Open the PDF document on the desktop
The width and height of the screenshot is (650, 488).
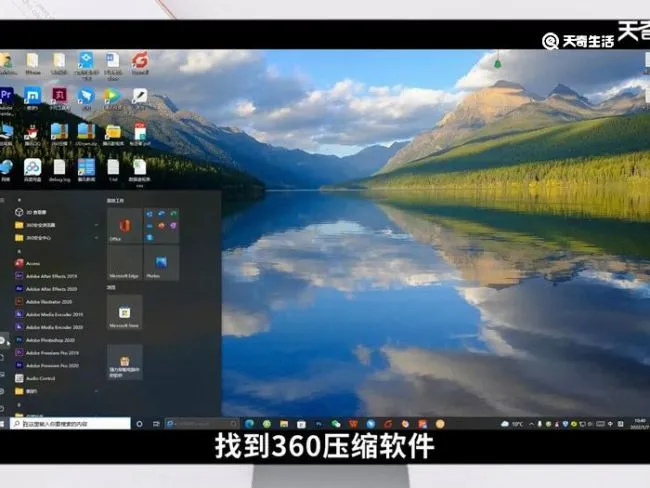coord(140,134)
